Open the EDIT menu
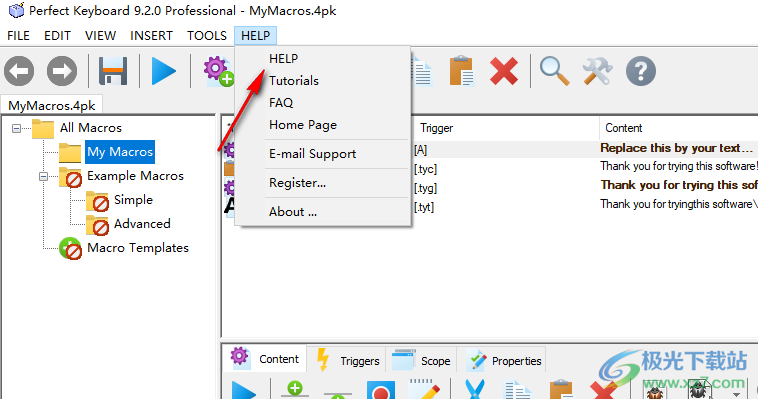The width and height of the screenshot is (758, 399). click(58, 36)
